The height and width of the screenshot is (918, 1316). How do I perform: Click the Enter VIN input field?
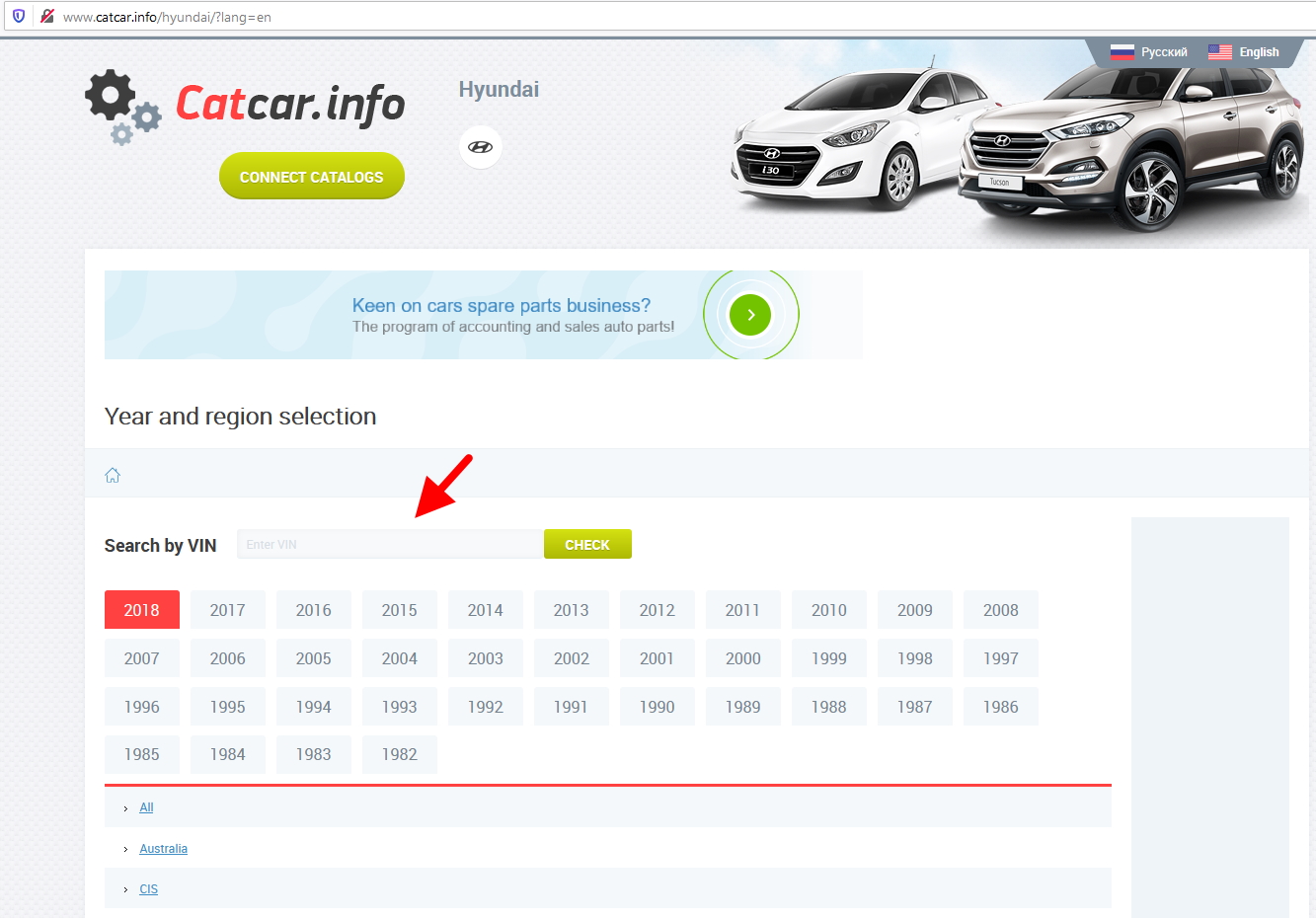(x=390, y=544)
